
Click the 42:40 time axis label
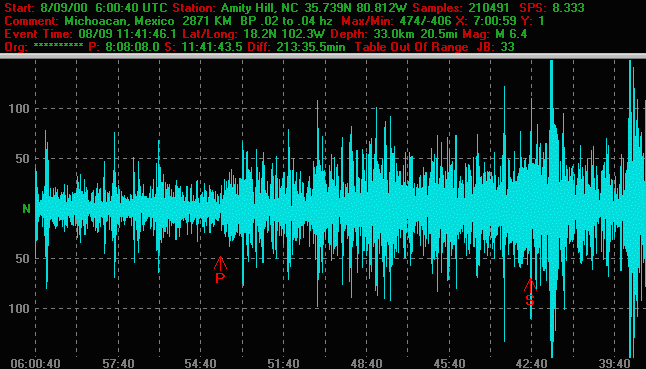tap(531, 364)
